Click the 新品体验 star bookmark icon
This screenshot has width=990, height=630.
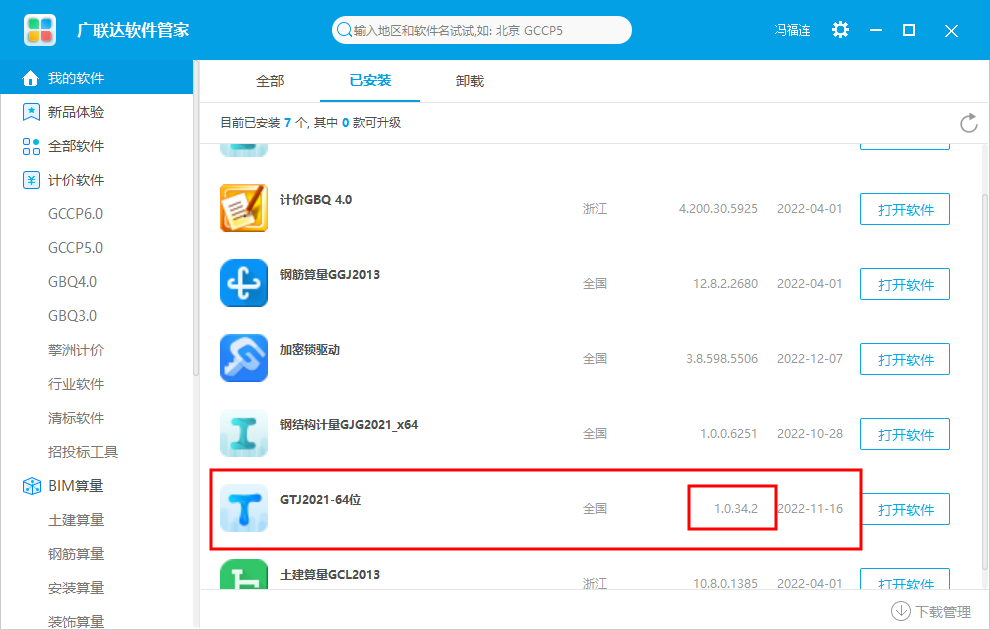pyautogui.click(x=31, y=112)
